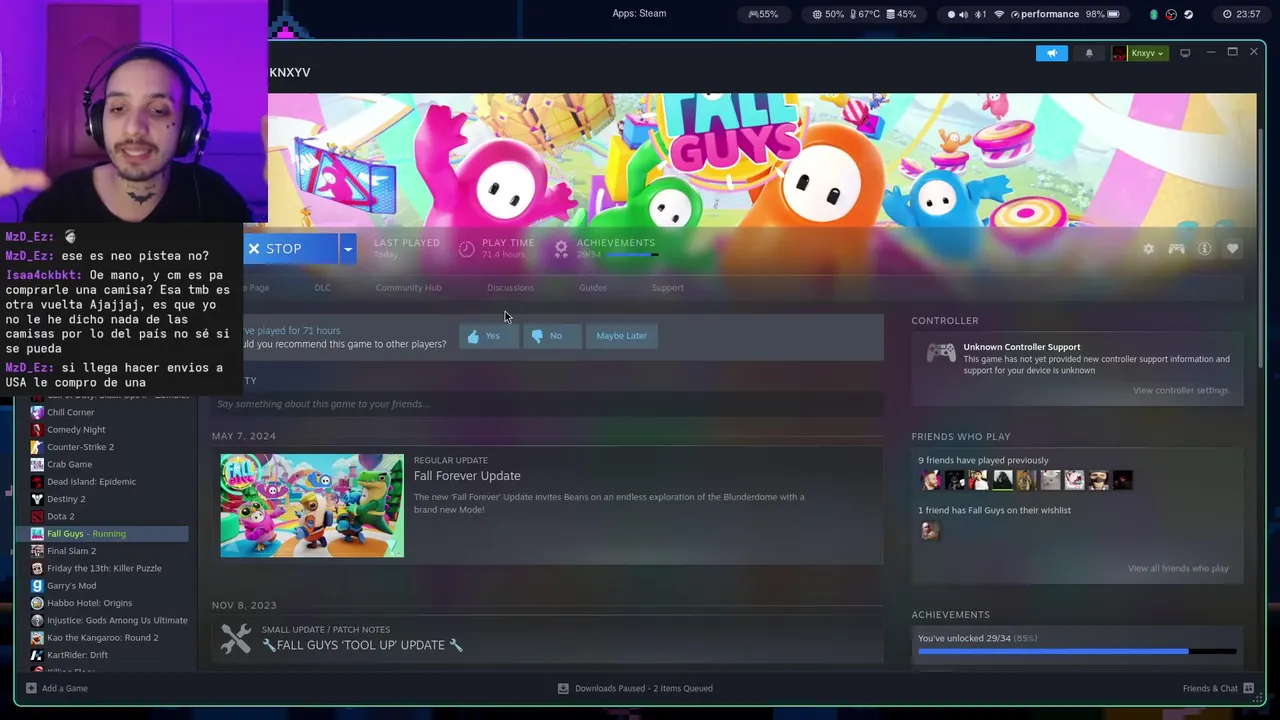Screen dimensions: 1280x720
Task: Click the Bluetooth icon in top bar
Action: pos(980,14)
